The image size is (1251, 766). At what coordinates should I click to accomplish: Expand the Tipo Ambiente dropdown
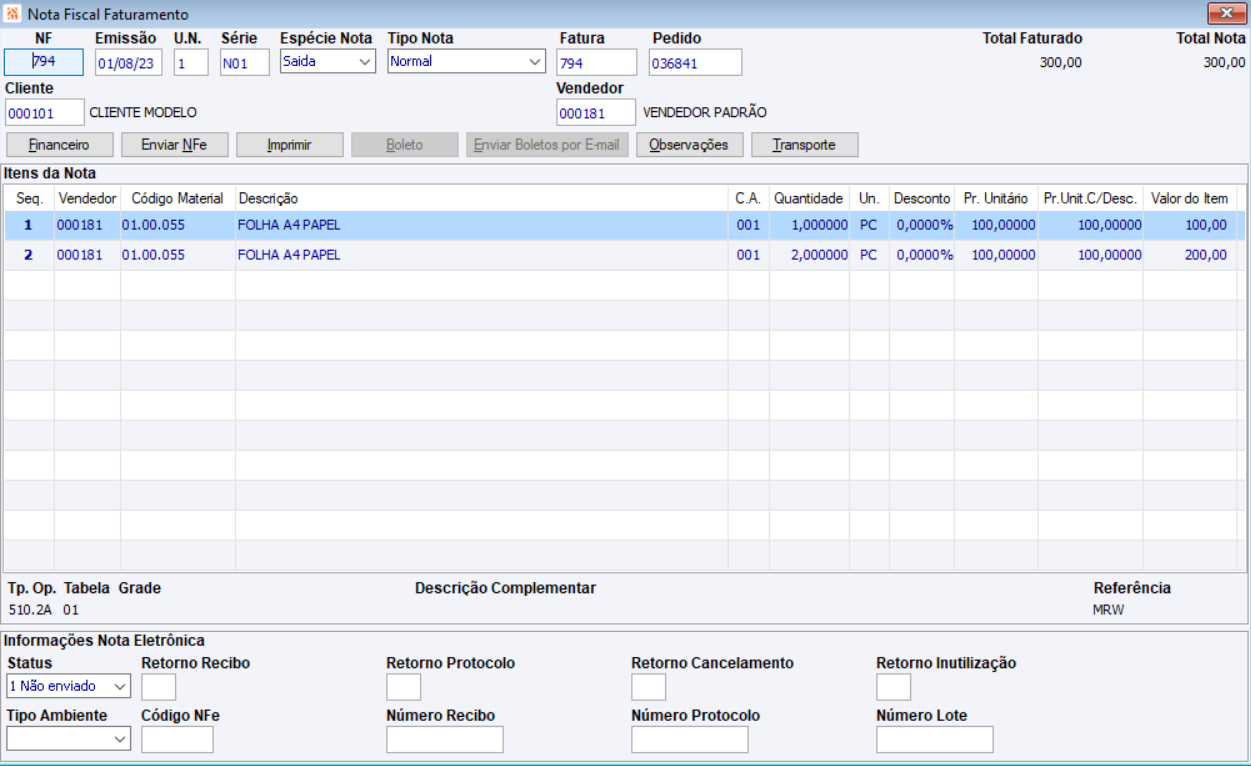(x=68, y=739)
